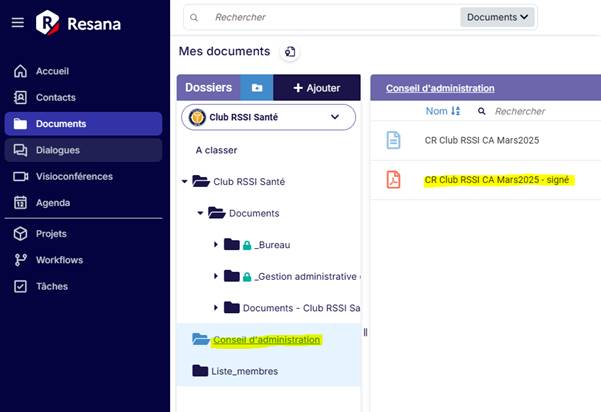601x412 pixels.
Task: Click the top Rechercher search field
Action: (x=330, y=17)
